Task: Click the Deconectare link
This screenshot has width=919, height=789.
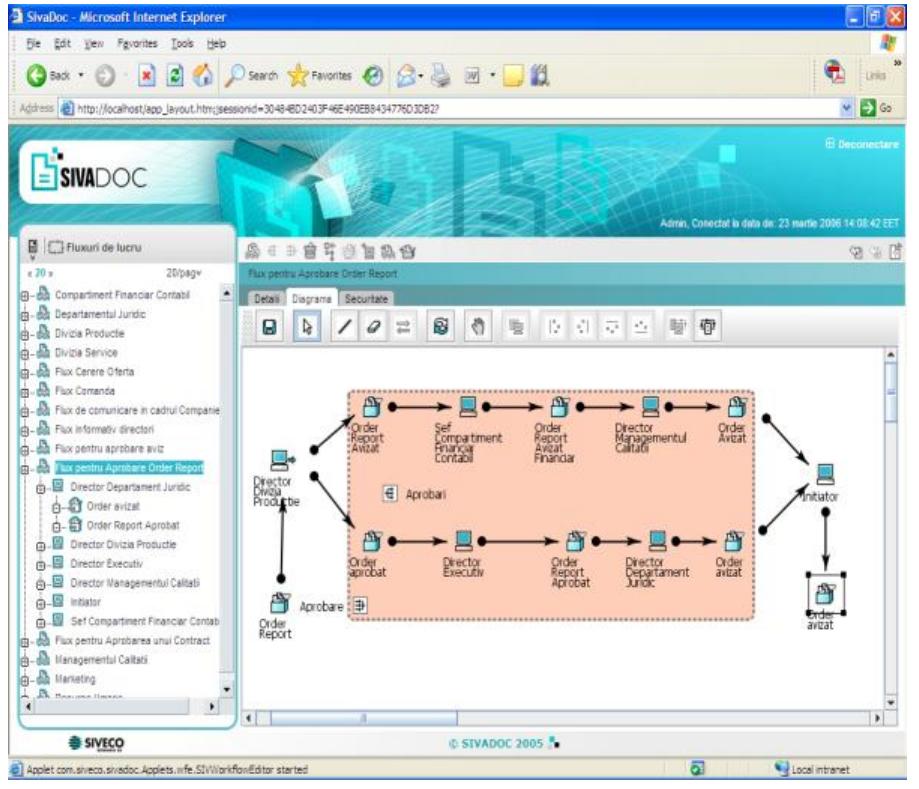Action: click(x=862, y=144)
